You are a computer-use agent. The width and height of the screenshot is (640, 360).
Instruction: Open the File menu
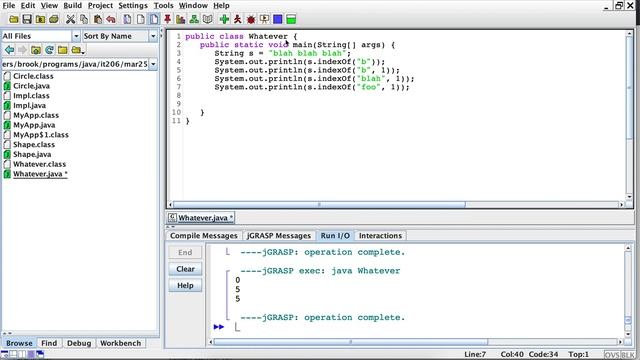coord(9,5)
